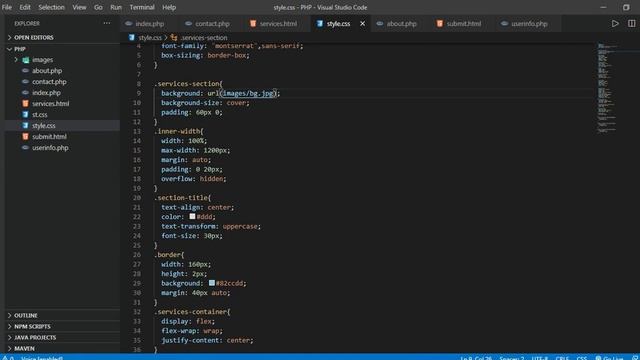The image size is (640, 360).
Task: Open about.php in the explorer
Action: click(x=47, y=71)
